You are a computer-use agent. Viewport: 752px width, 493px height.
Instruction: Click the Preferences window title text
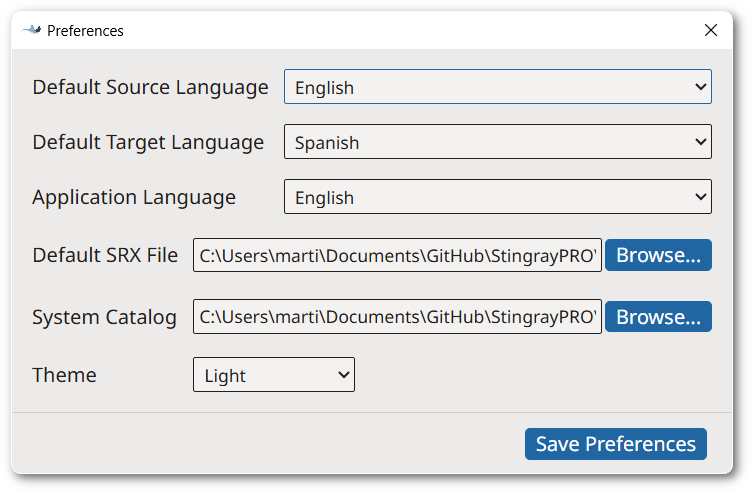pyautogui.click(x=85, y=31)
